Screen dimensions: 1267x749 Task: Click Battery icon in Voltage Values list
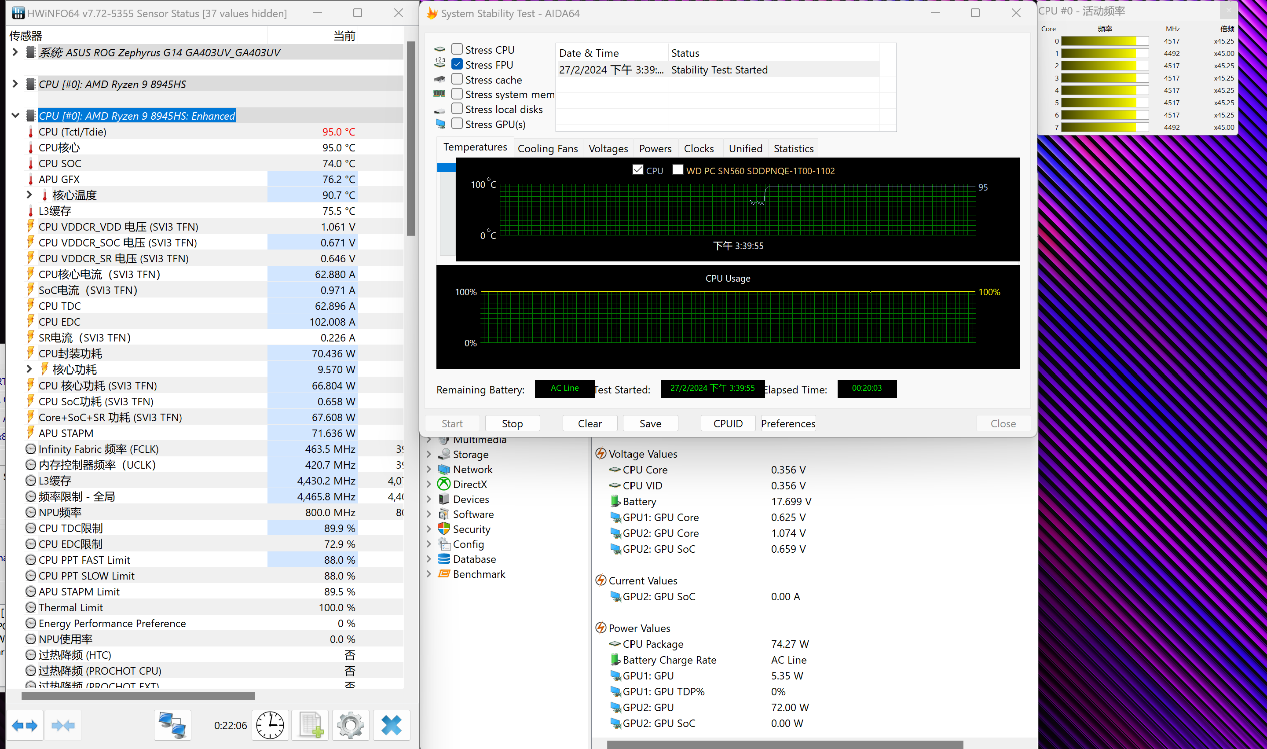click(614, 501)
